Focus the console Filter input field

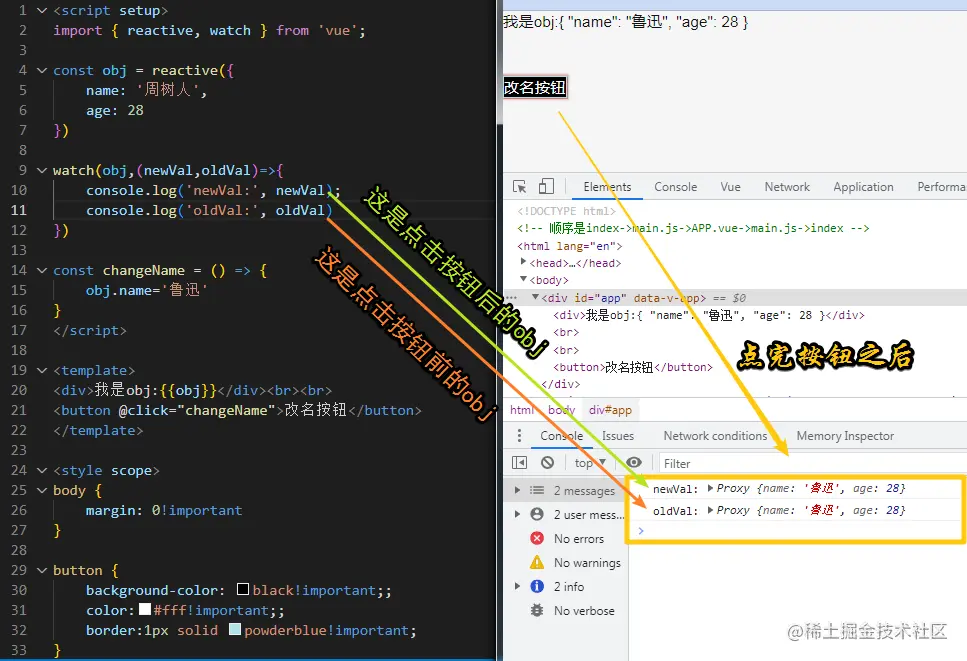coord(813,463)
